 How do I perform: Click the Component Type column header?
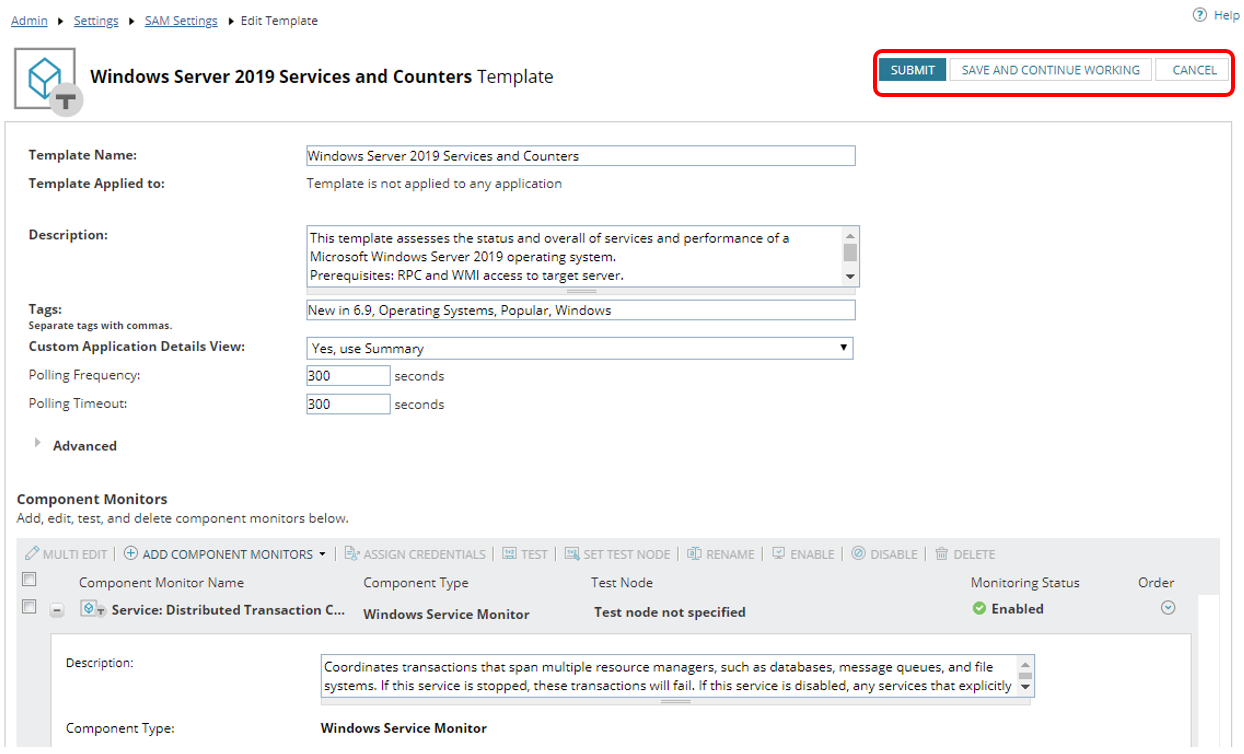point(415,582)
